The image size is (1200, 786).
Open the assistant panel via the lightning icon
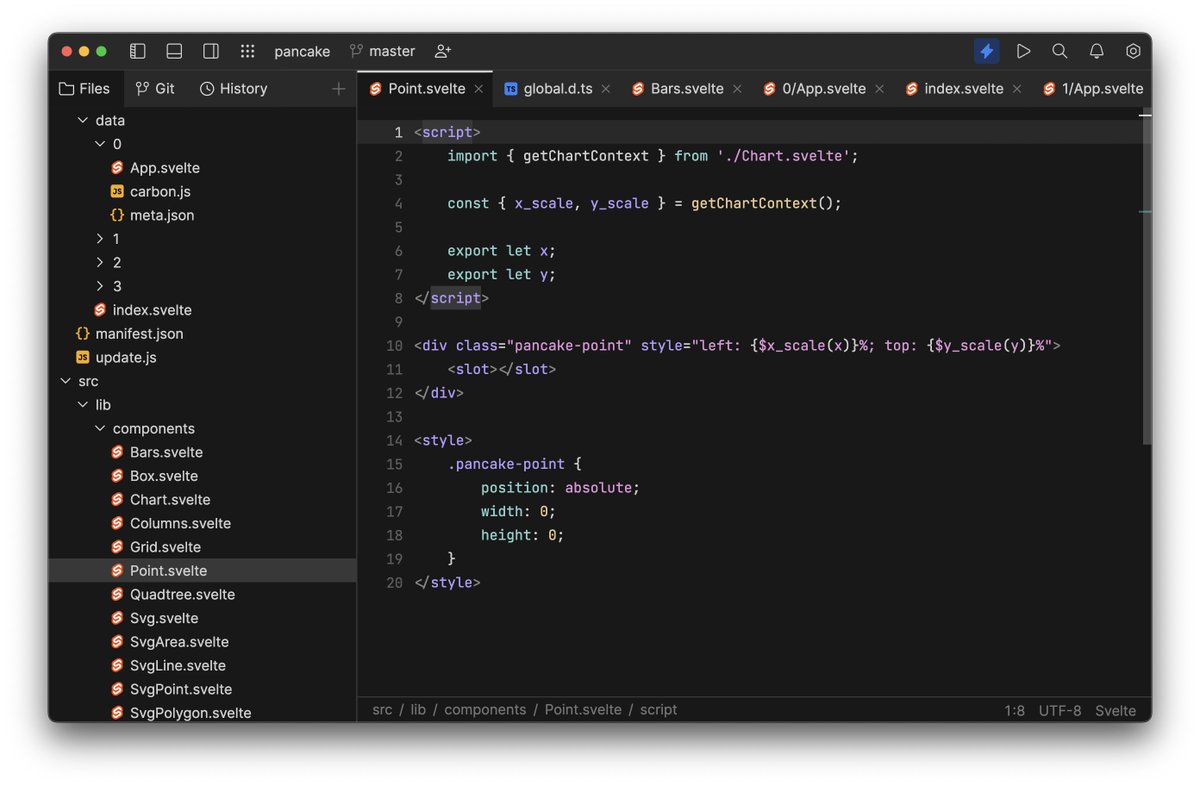(x=986, y=50)
